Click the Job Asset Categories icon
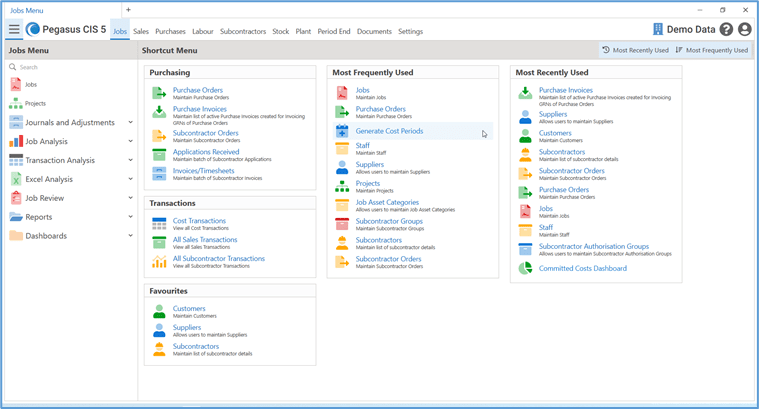 342,205
